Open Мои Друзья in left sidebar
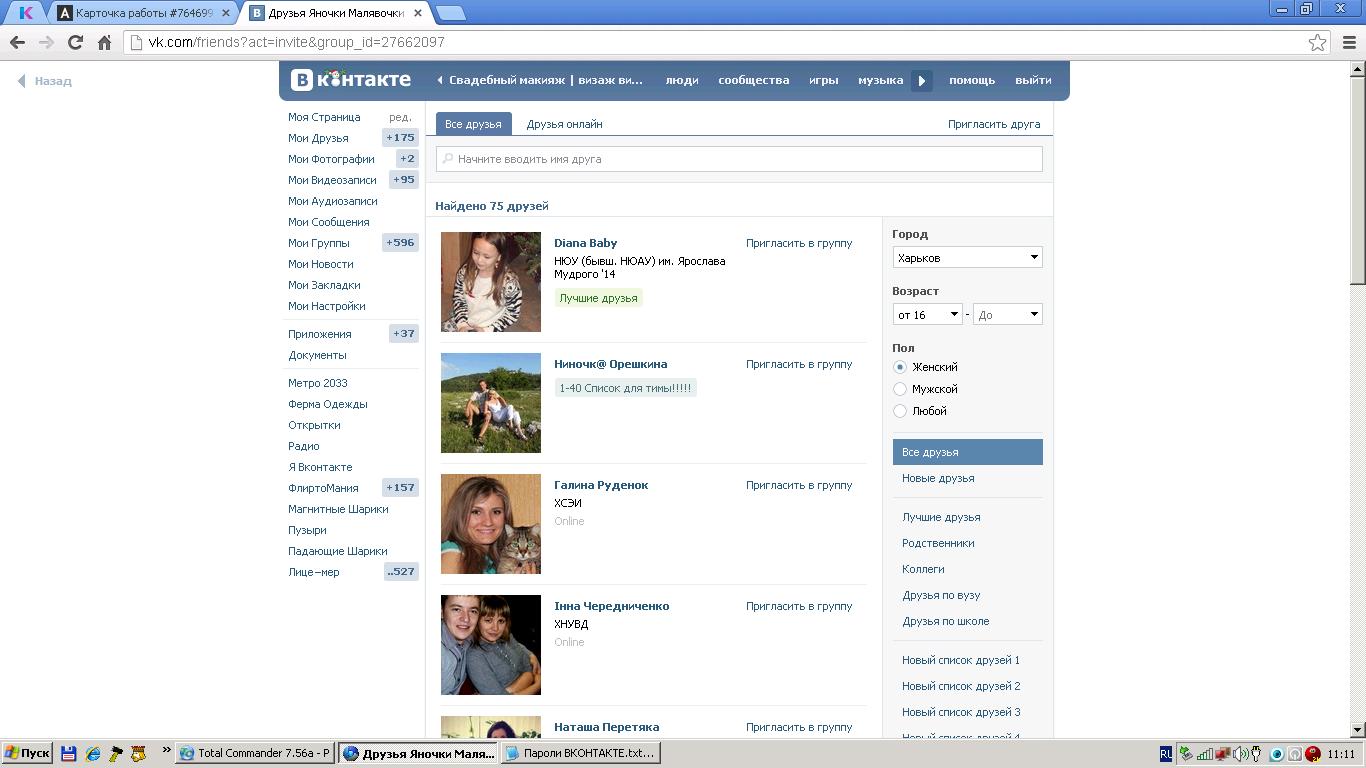 (x=318, y=138)
